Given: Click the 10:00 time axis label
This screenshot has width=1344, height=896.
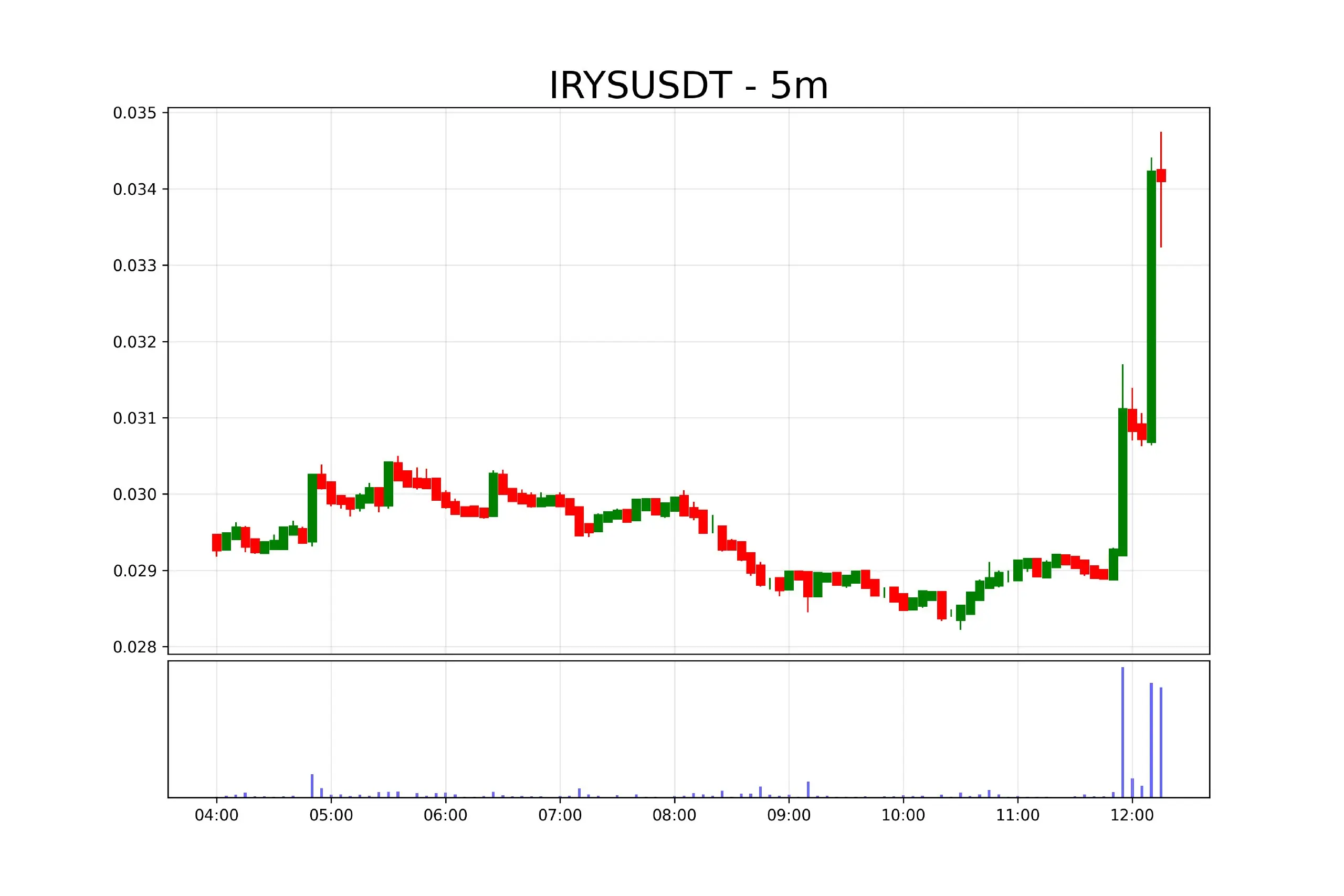Looking at the screenshot, I should [903, 816].
